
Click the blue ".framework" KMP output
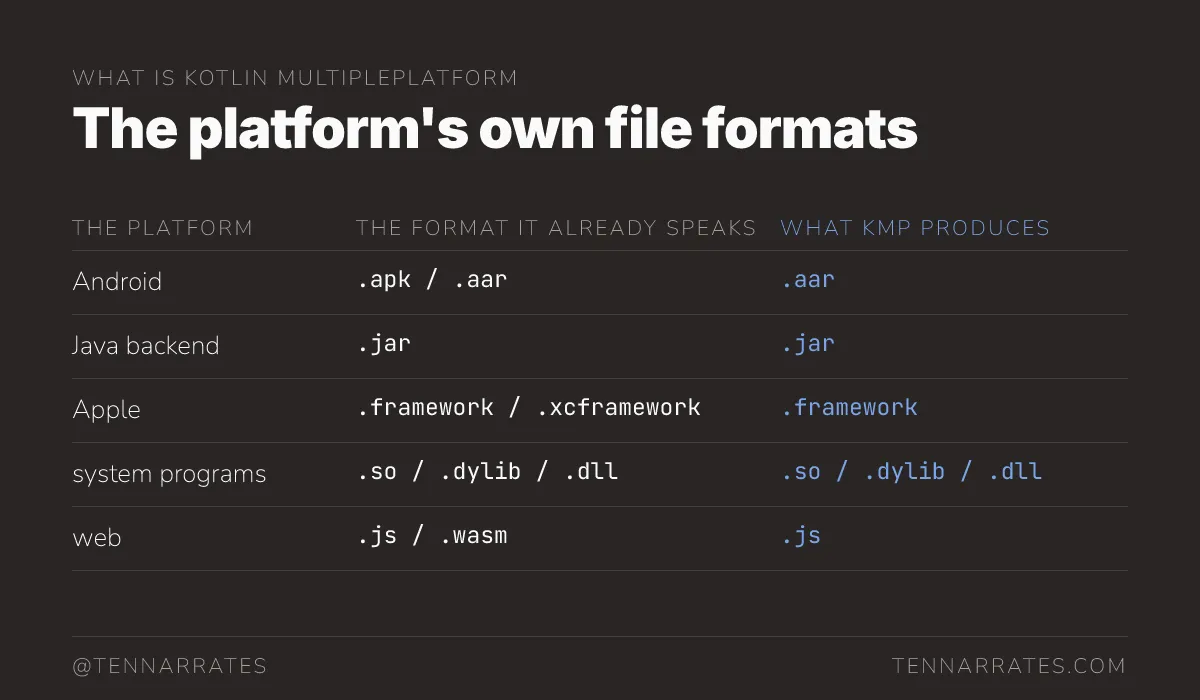coord(849,408)
